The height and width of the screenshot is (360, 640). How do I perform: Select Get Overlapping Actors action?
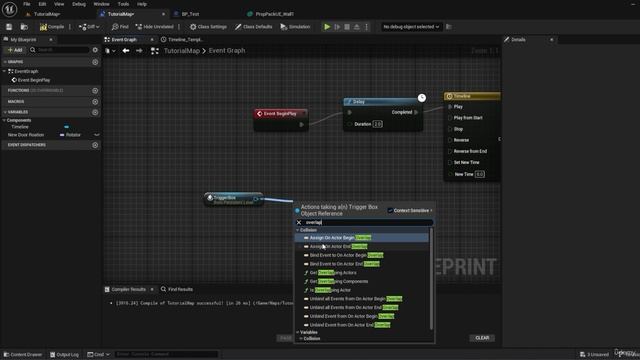(x=362, y=273)
